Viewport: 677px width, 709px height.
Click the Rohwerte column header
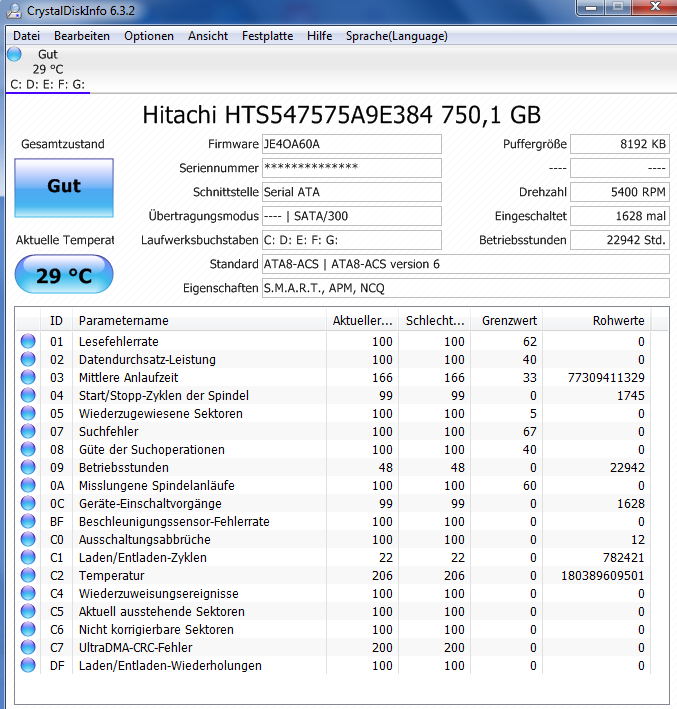click(618, 321)
